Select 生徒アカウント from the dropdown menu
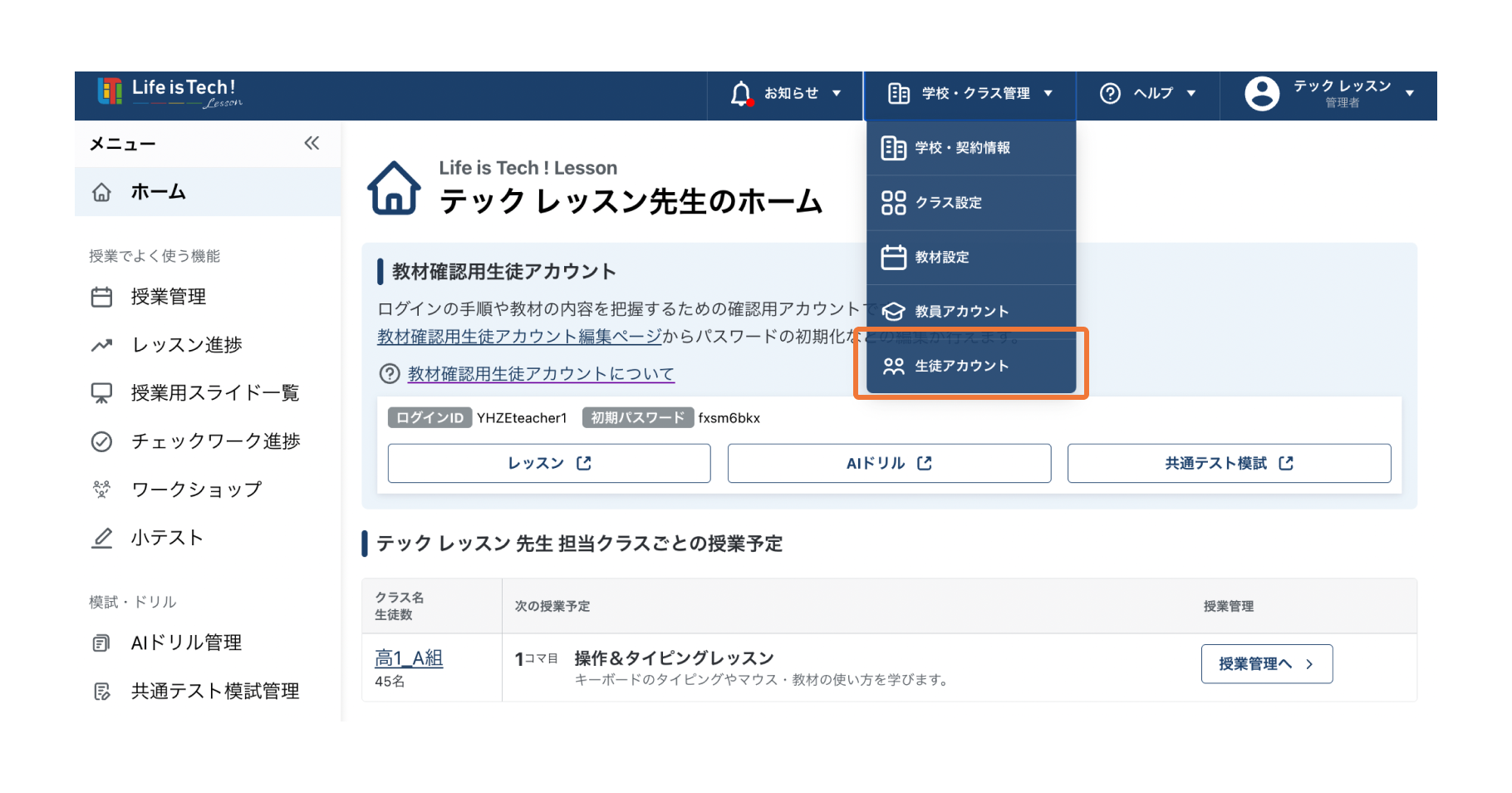This screenshot has width=1512, height=793. [961, 367]
